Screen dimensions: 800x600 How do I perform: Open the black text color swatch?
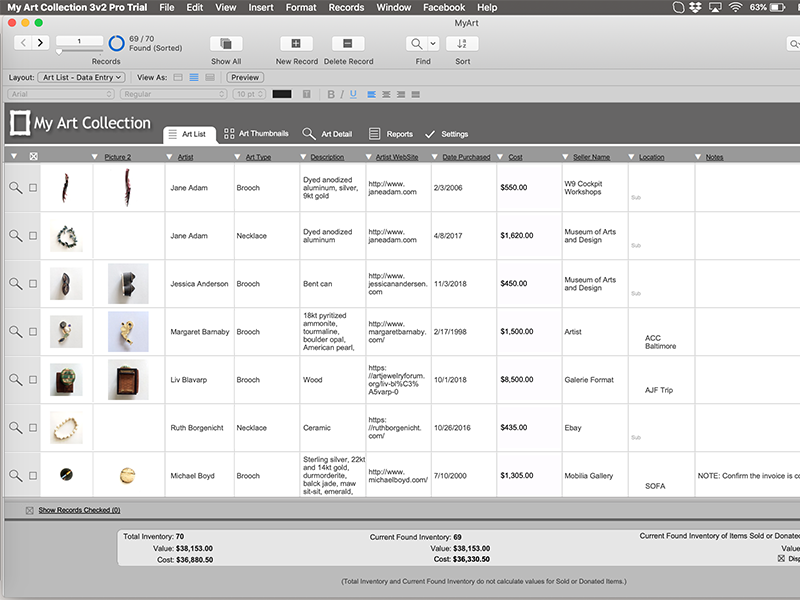click(x=282, y=94)
